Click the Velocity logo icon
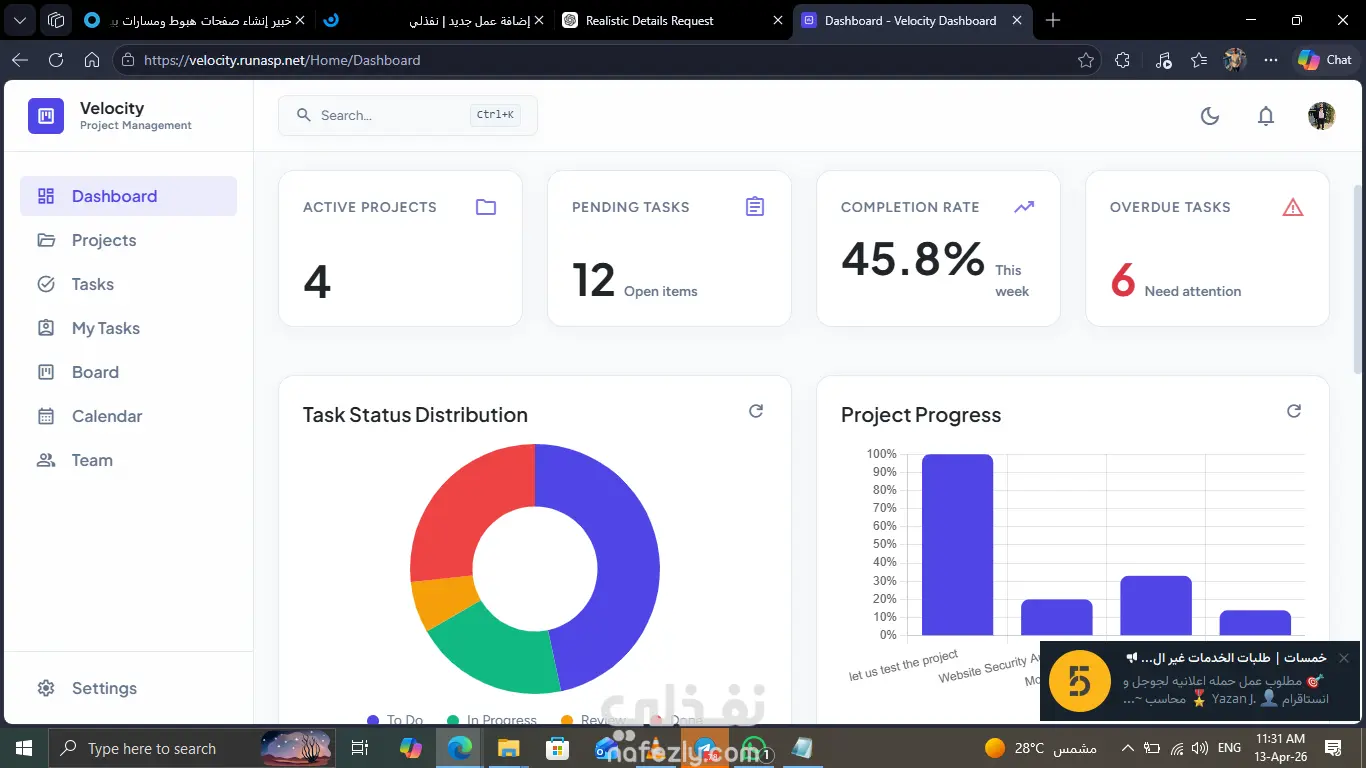 click(46, 116)
